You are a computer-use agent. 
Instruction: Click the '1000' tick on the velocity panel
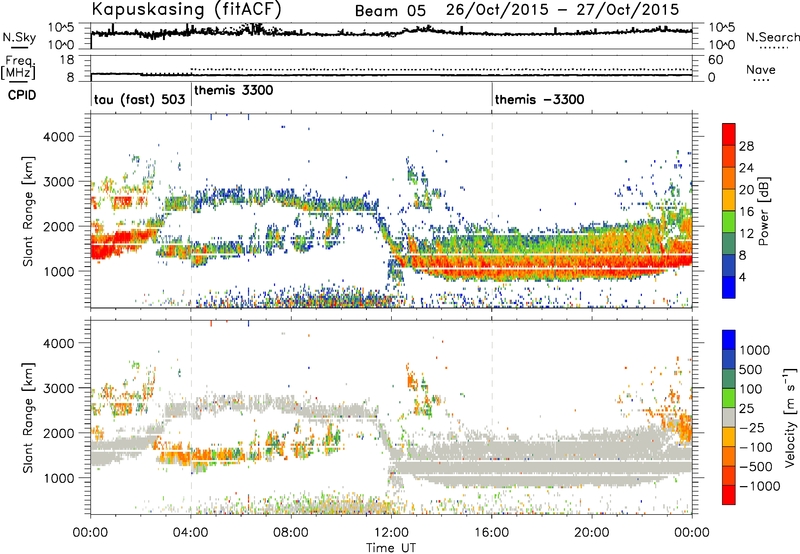59,477
